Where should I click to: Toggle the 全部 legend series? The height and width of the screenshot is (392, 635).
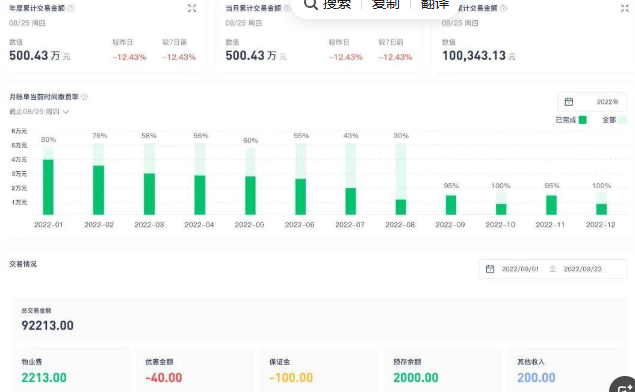tap(614, 120)
